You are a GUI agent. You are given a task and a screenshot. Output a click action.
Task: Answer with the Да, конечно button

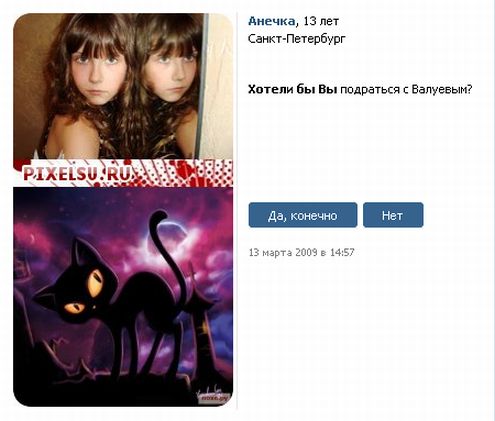point(303,215)
